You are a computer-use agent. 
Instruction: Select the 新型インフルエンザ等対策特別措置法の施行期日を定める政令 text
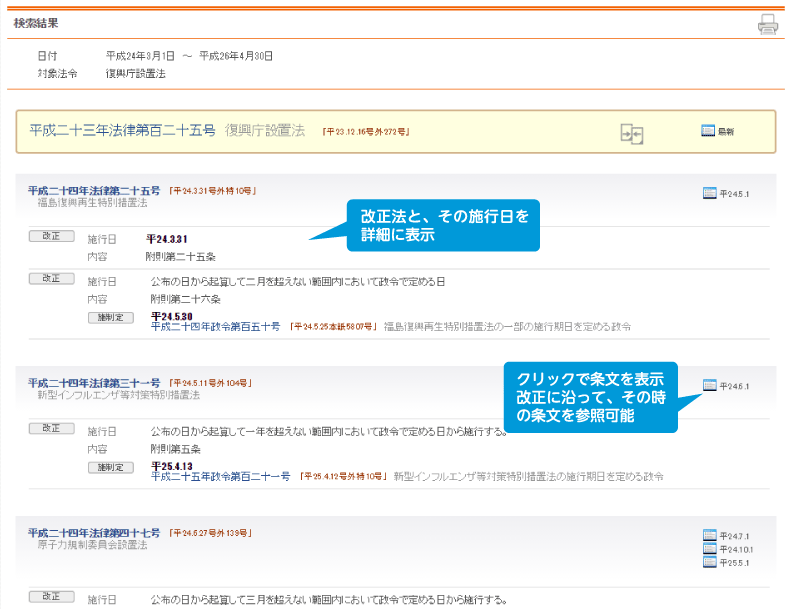529,477
